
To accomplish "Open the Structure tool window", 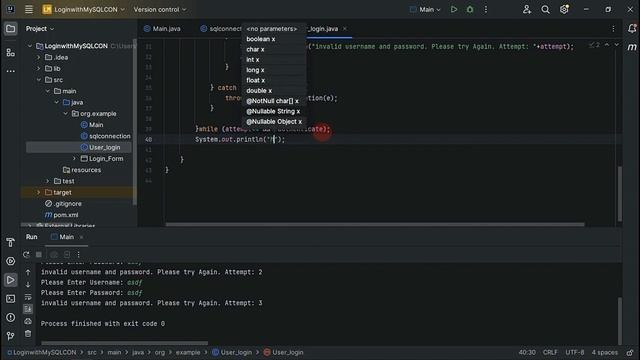I will tap(11, 52).
